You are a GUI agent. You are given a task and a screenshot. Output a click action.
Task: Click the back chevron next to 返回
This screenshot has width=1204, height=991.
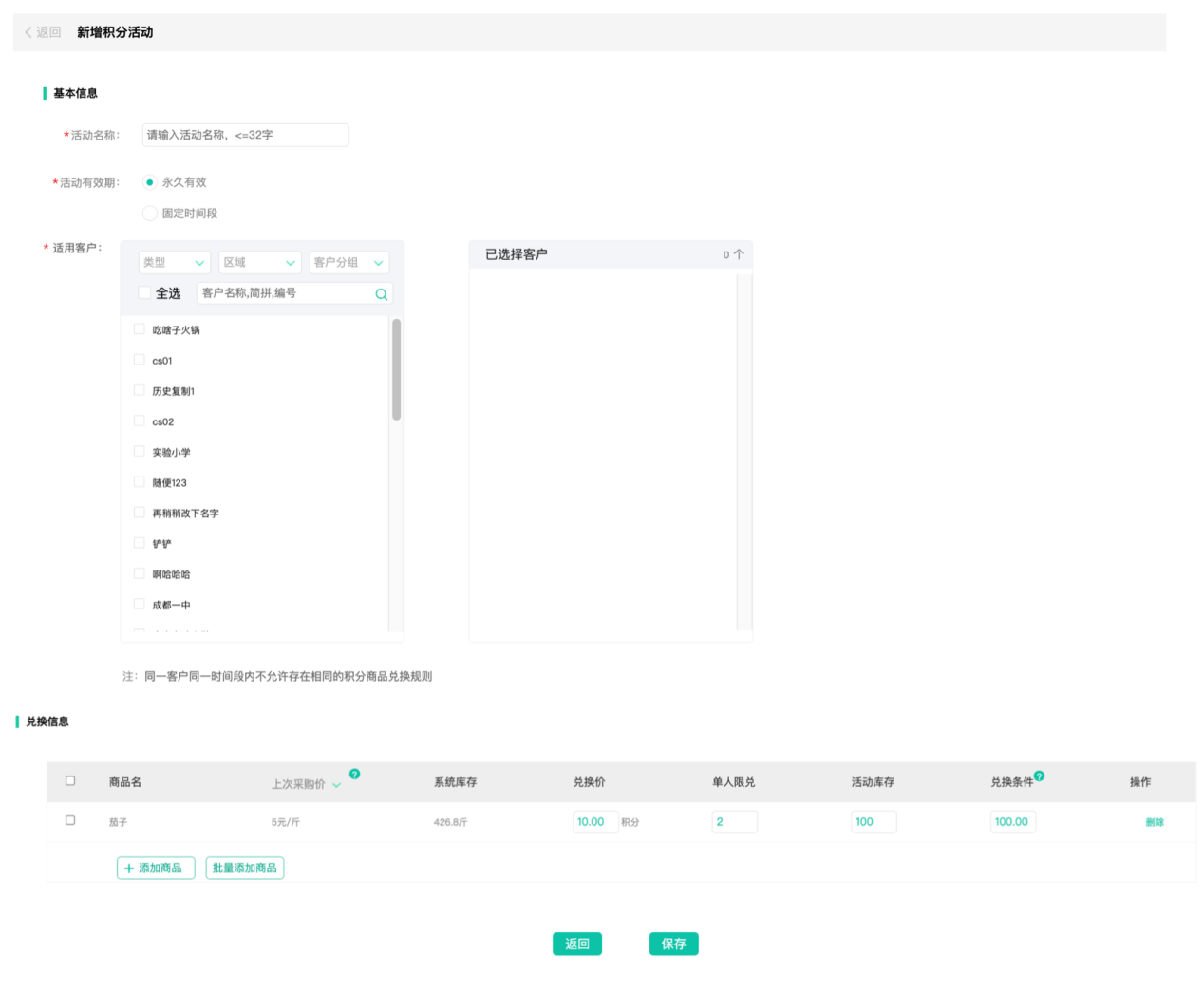28,32
